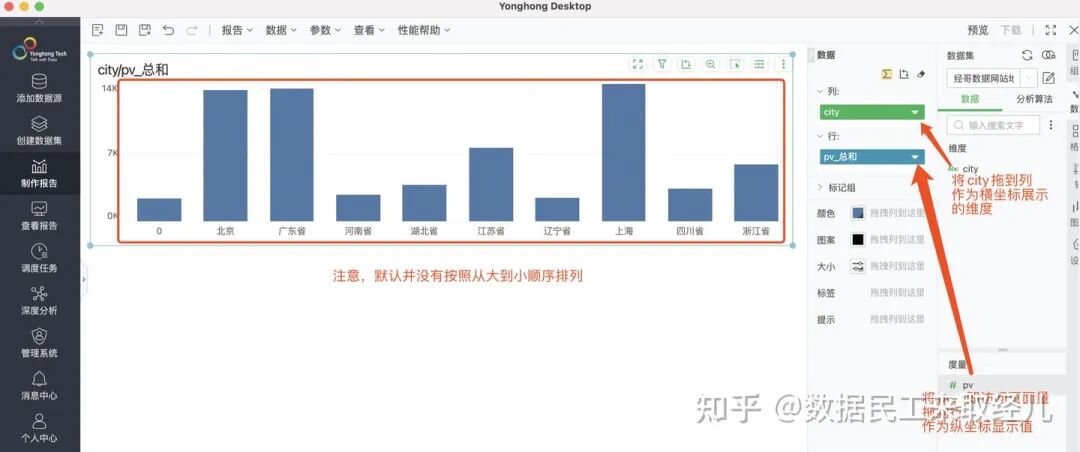This screenshot has width=1080, height=452.
Task: Click the chart zoom-in magnifier icon
Action: (x=710, y=64)
